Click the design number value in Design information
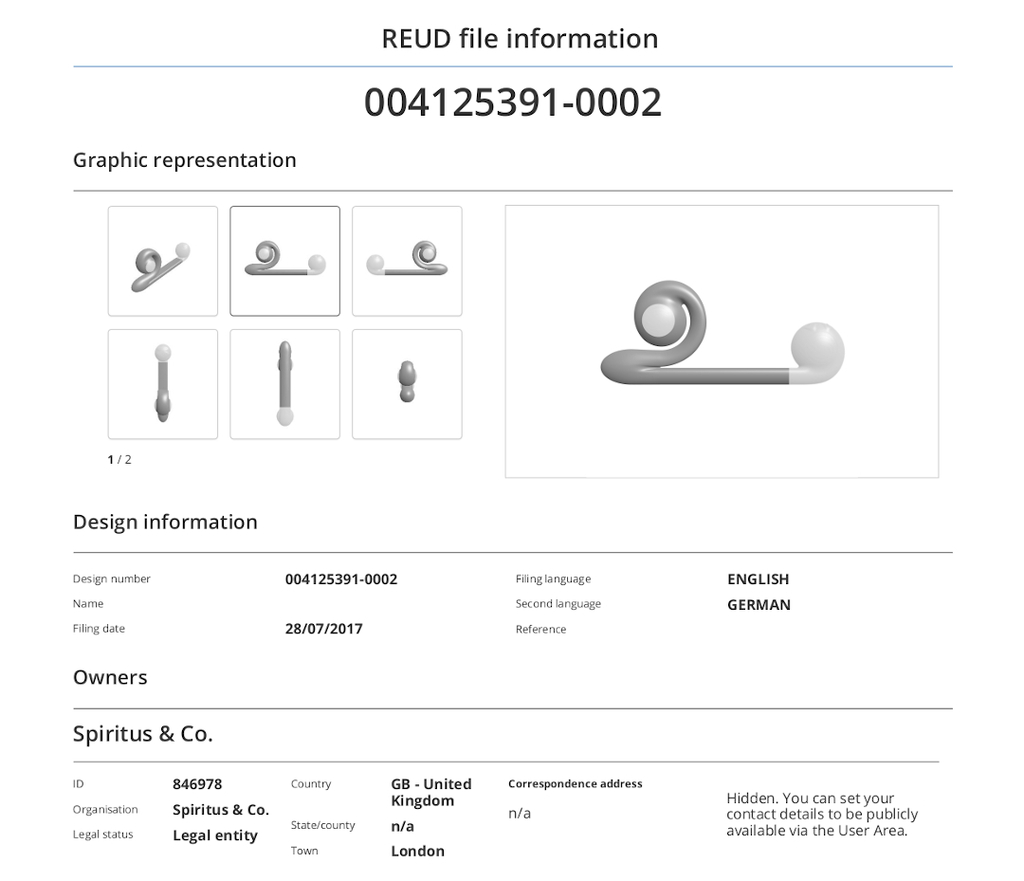 pyautogui.click(x=341, y=579)
